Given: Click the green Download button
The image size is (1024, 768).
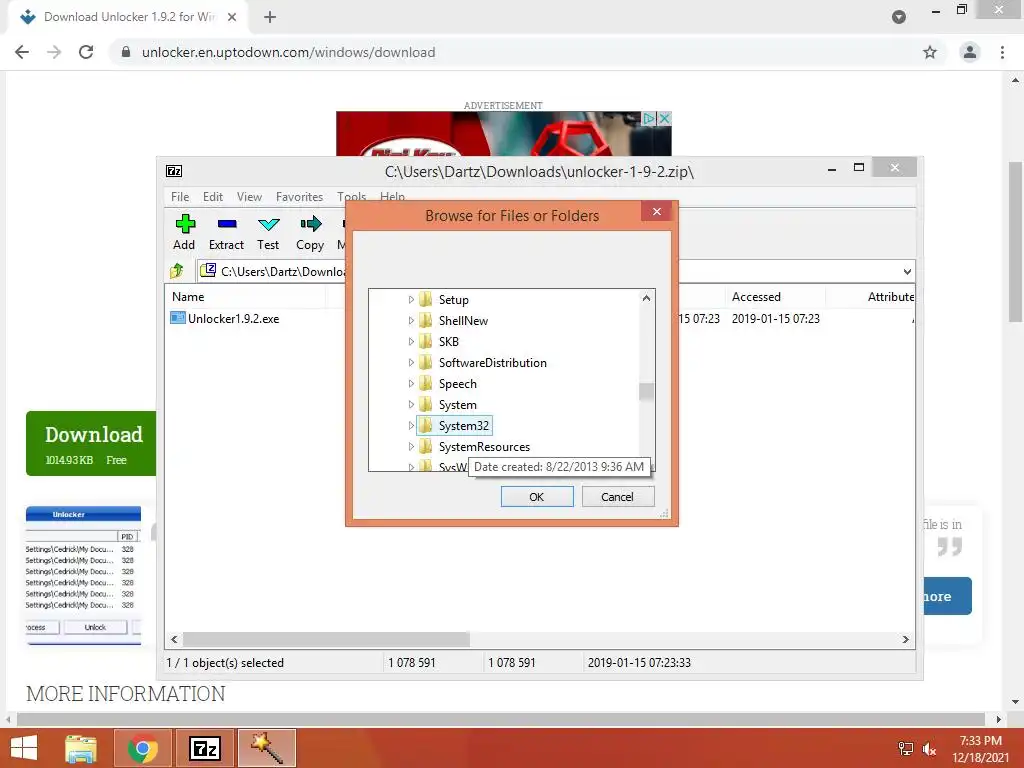Looking at the screenshot, I should pos(91,443).
